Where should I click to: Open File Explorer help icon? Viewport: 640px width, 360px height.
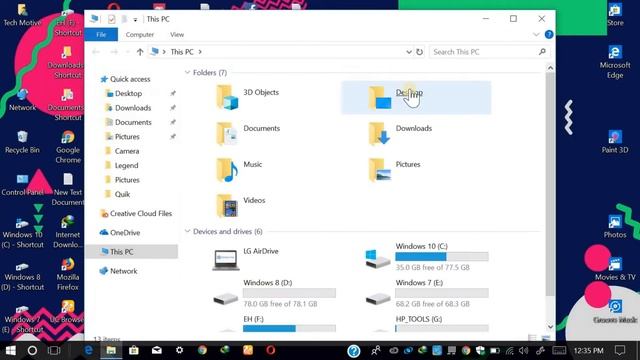pyautogui.click(x=549, y=35)
